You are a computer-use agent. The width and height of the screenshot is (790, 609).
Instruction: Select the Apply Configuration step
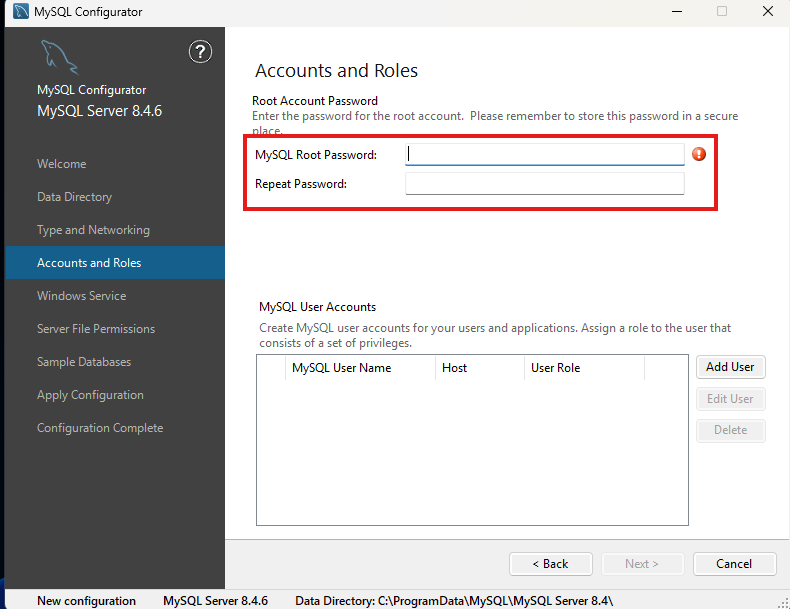click(90, 395)
